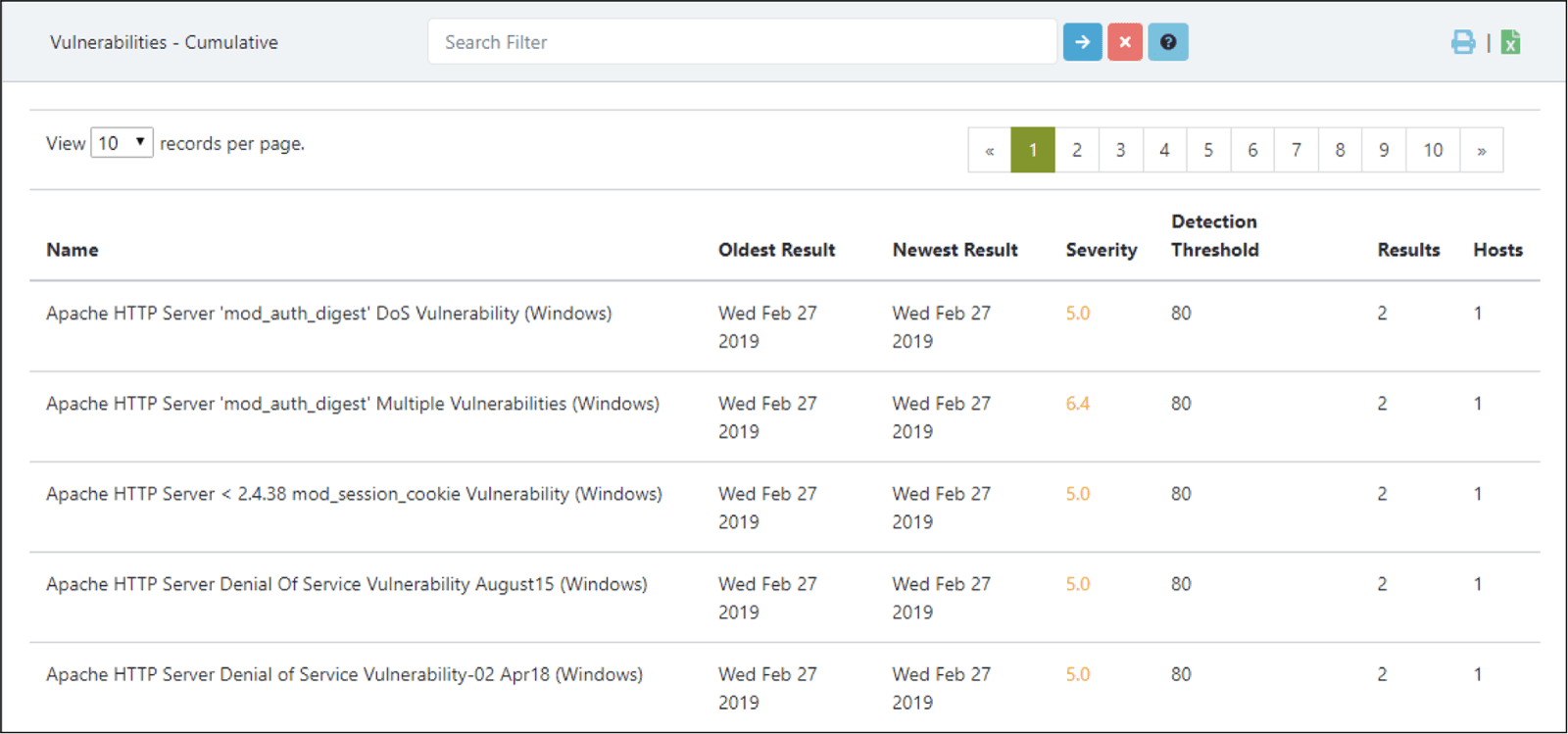Select page 1 in pagination

tap(1033, 150)
